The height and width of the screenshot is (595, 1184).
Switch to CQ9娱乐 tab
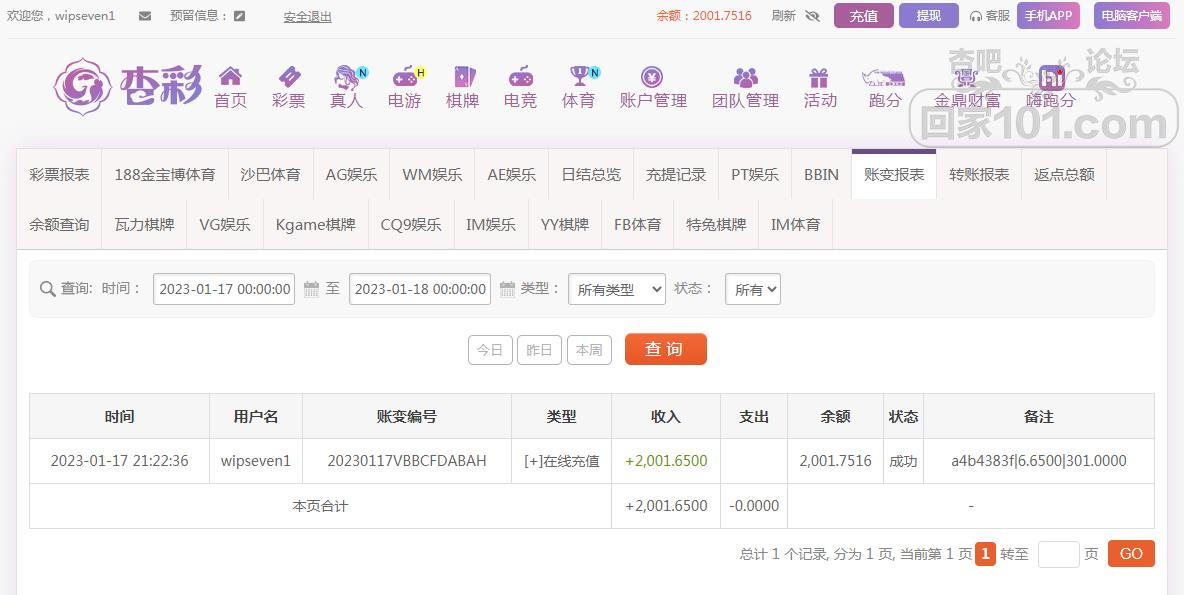[412, 224]
